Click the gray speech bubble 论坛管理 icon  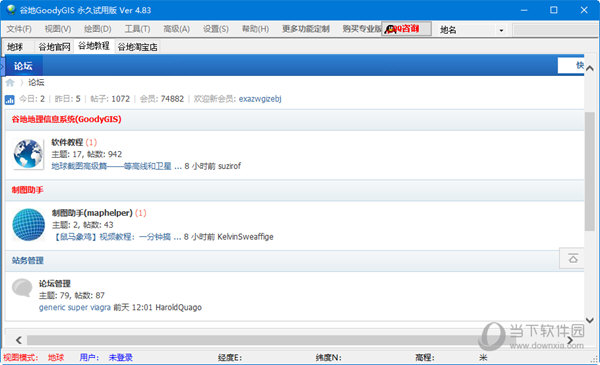[22, 288]
